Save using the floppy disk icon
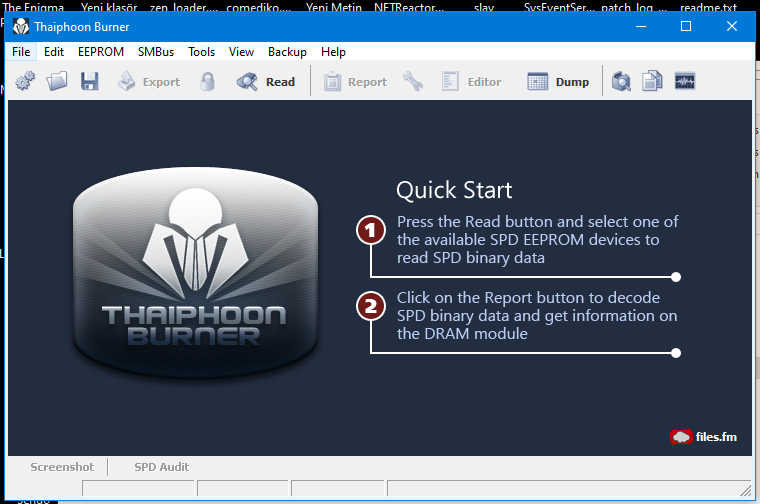The width and height of the screenshot is (760, 504). coord(90,82)
